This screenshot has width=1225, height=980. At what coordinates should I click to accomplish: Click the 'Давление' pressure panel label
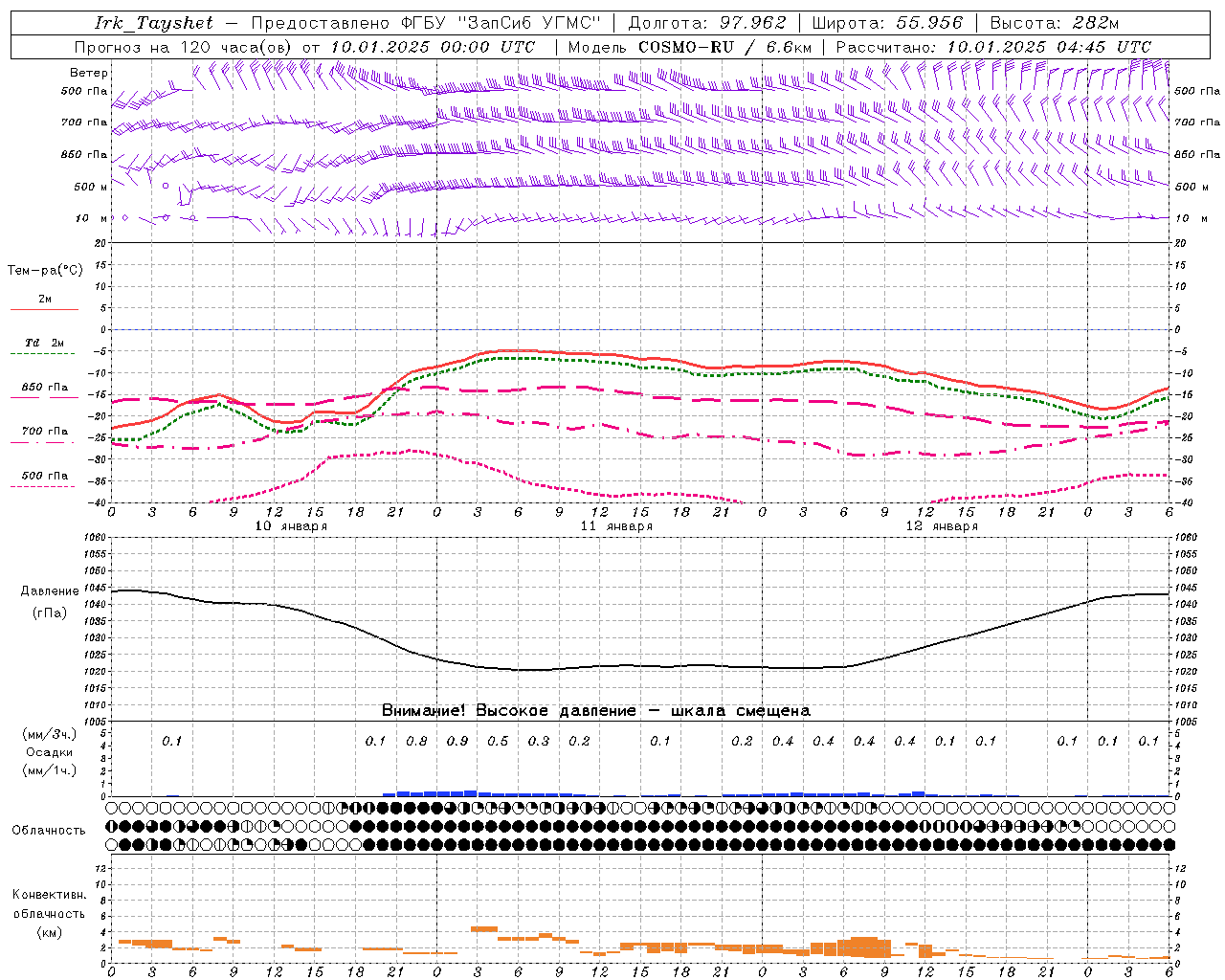coord(50,591)
